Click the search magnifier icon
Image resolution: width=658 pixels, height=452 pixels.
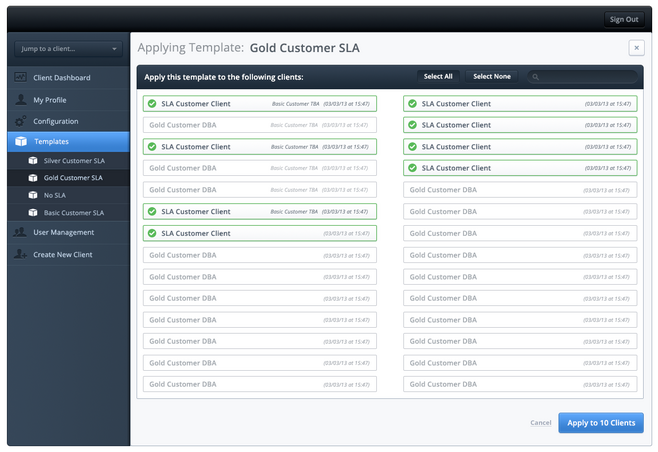(x=536, y=77)
